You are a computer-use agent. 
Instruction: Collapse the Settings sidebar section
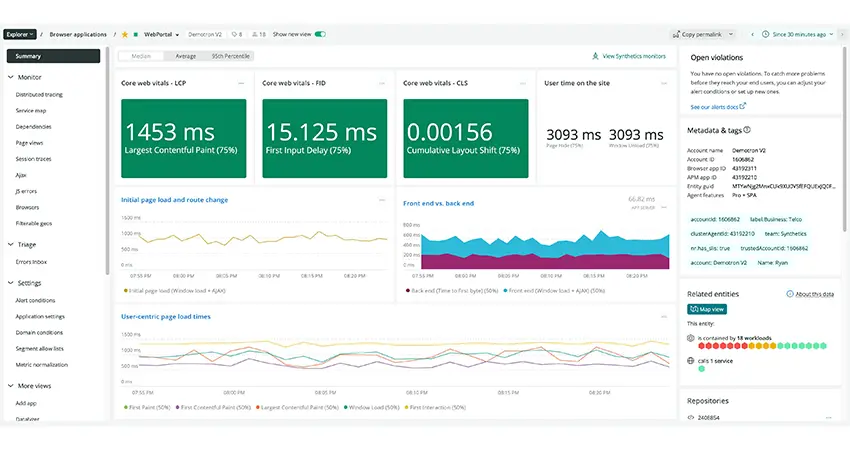click(11, 283)
